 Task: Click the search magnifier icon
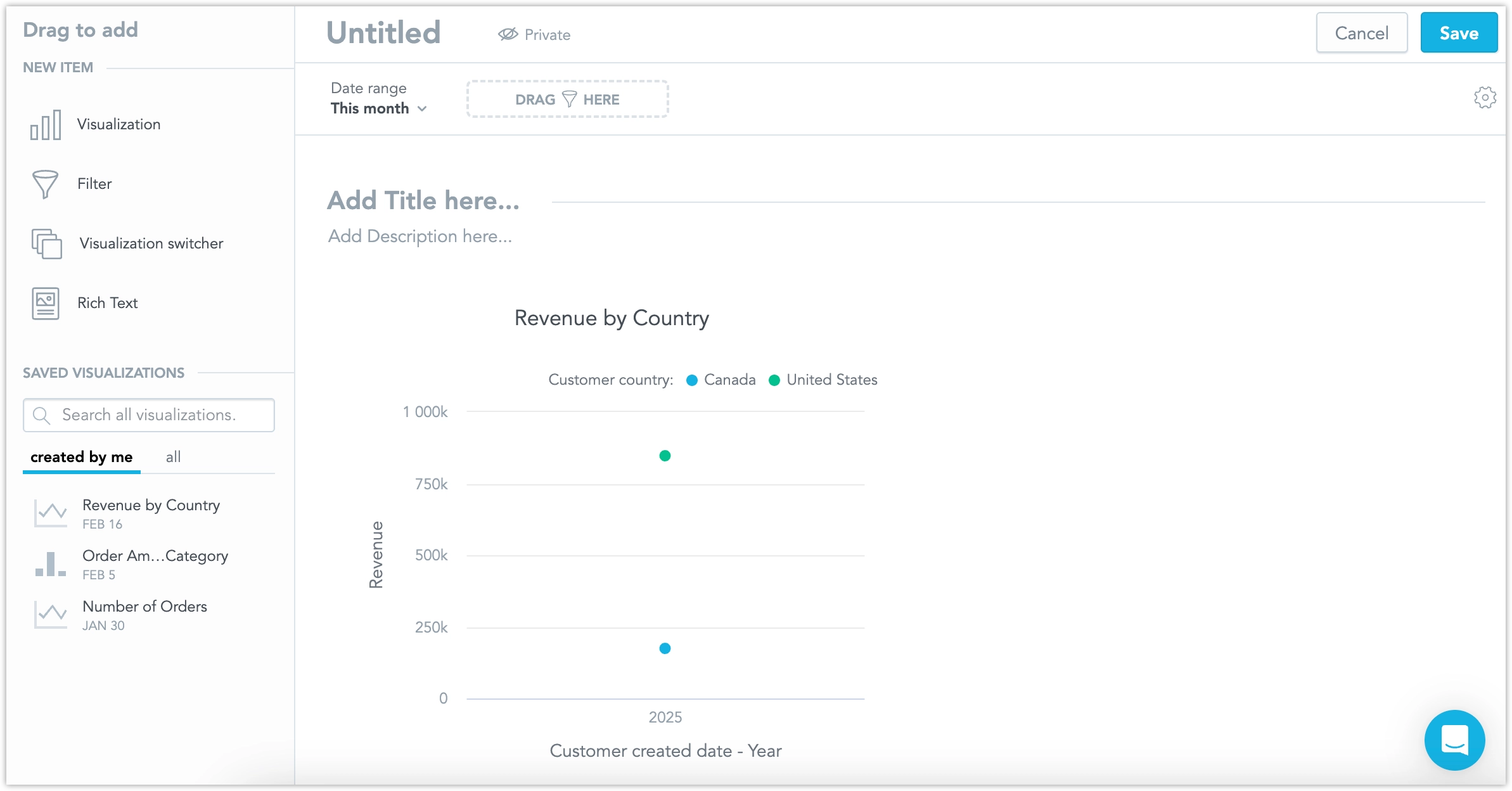tap(42, 415)
